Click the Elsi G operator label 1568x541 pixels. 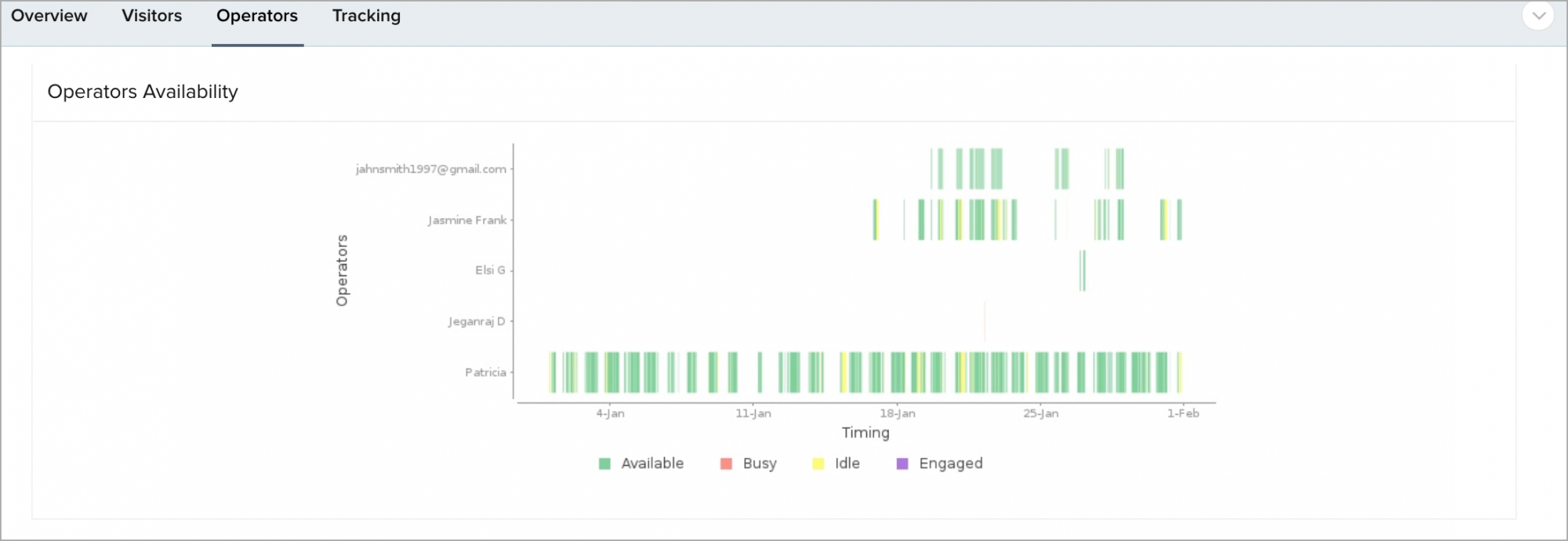click(490, 270)
